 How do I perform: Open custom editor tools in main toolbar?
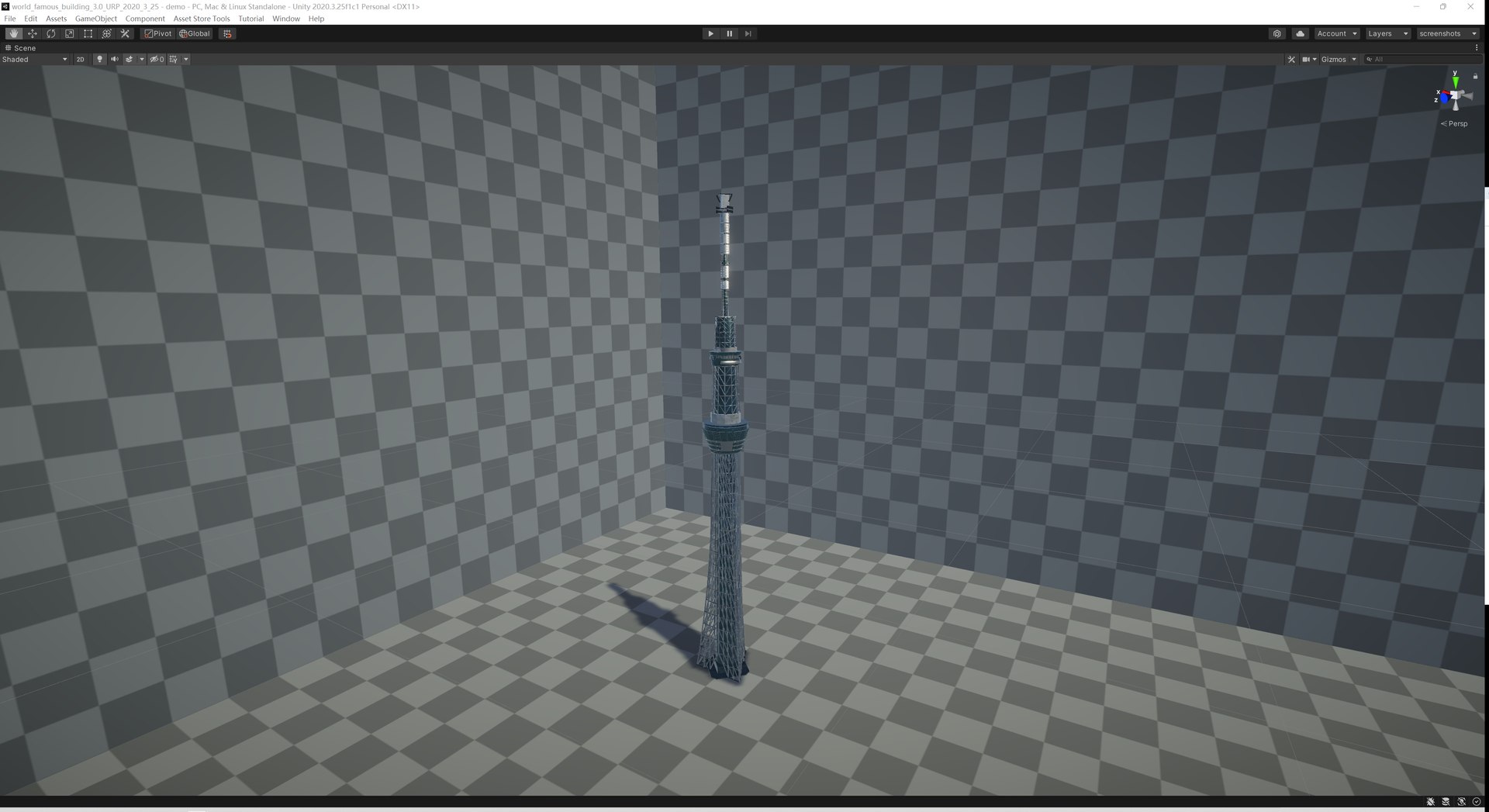tap(126, 33)
